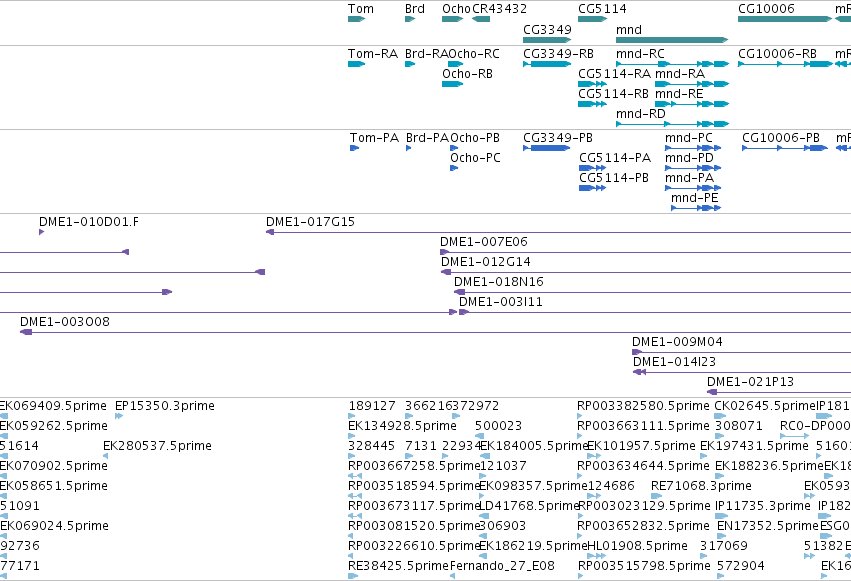
Task: Select the mnd gene span
Action: click(x=672, y=40)
